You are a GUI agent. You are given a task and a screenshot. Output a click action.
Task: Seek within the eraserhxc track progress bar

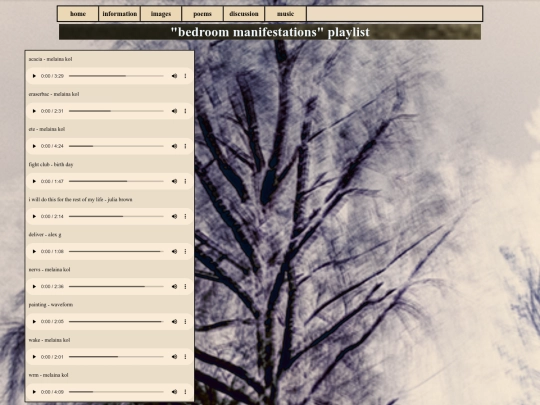coord(116,111)
